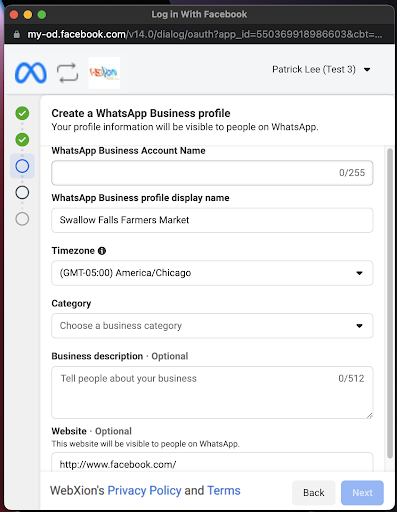
Task: Open the Terms link
Action: tap(224, 491)
